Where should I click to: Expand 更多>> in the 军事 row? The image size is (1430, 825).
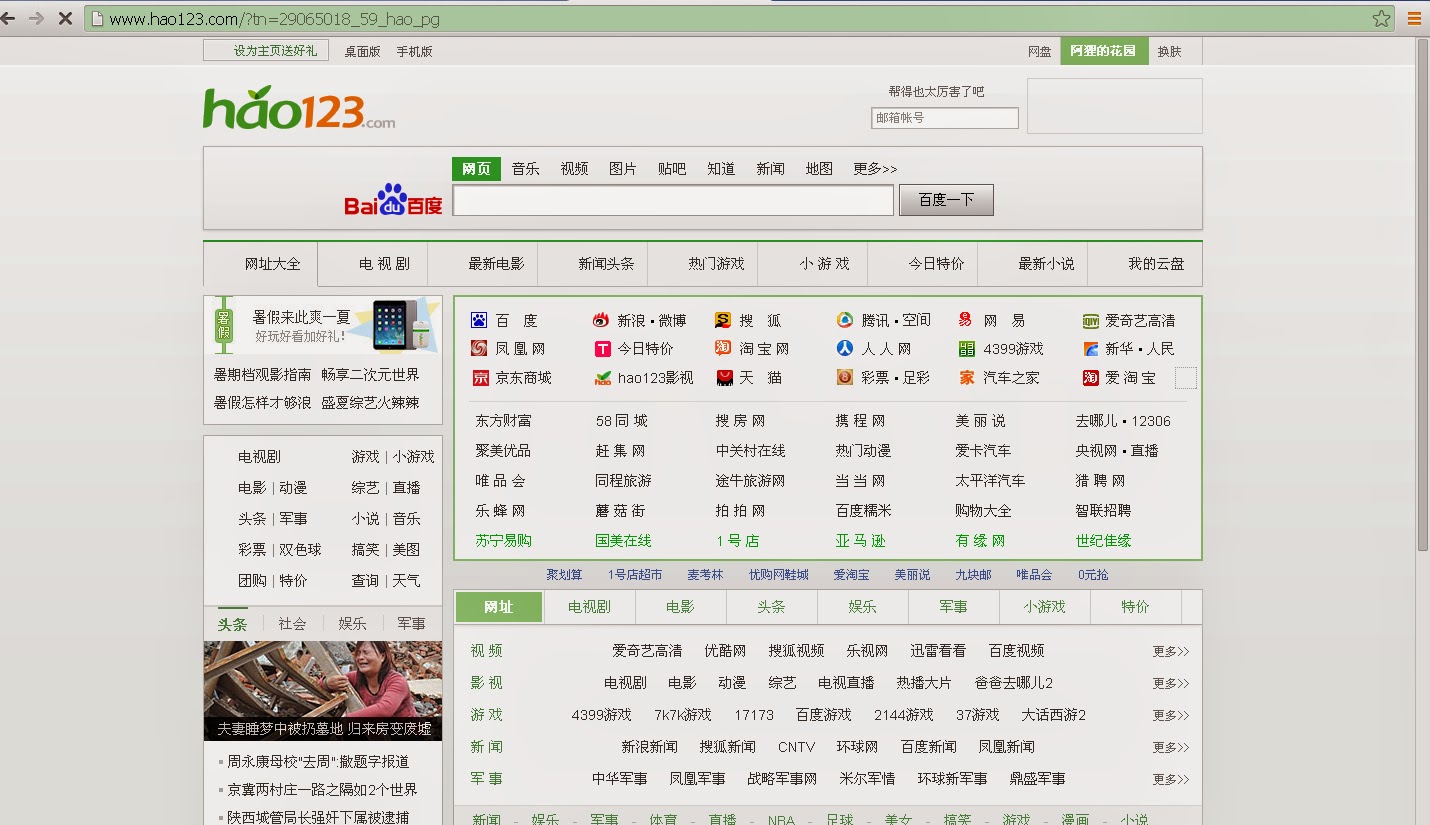pos(1170,779)
